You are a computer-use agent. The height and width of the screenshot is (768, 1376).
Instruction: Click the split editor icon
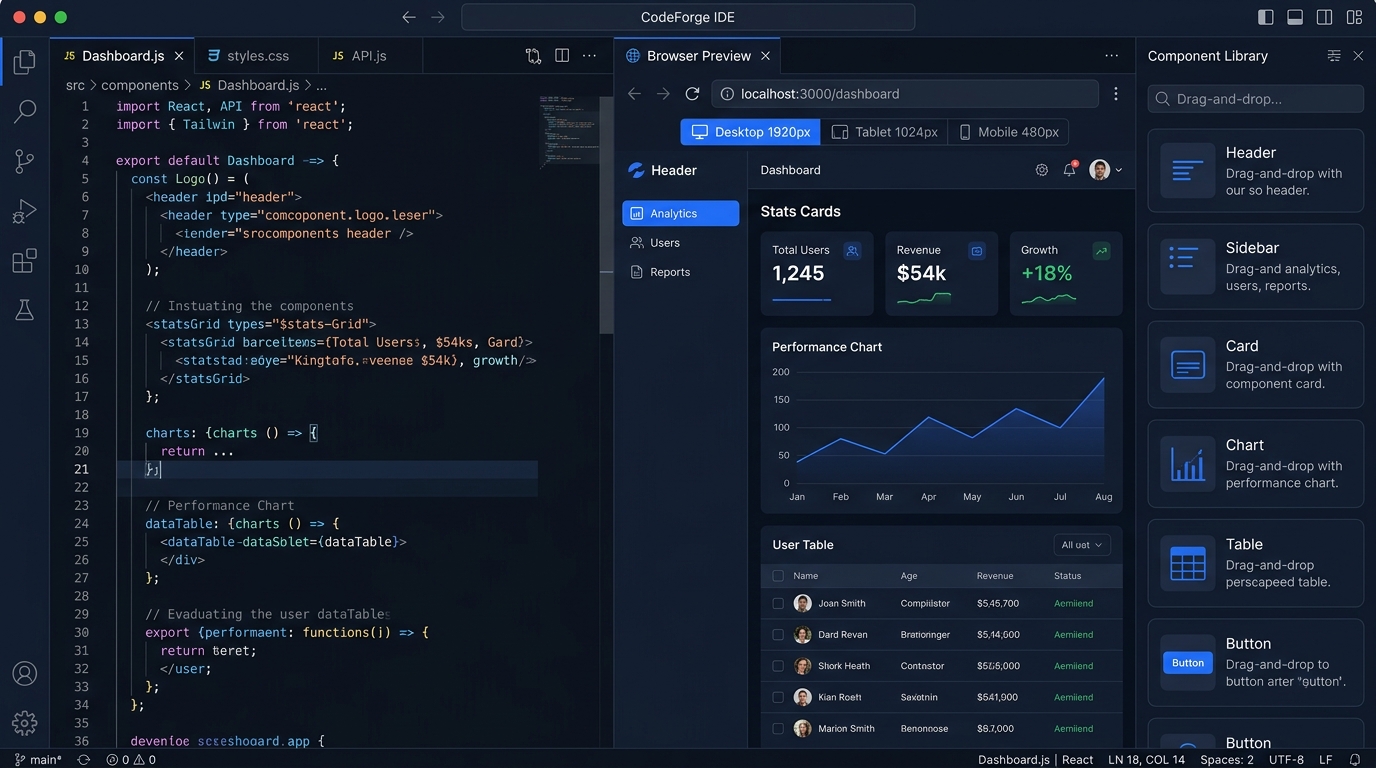click(x=562, y=56)
